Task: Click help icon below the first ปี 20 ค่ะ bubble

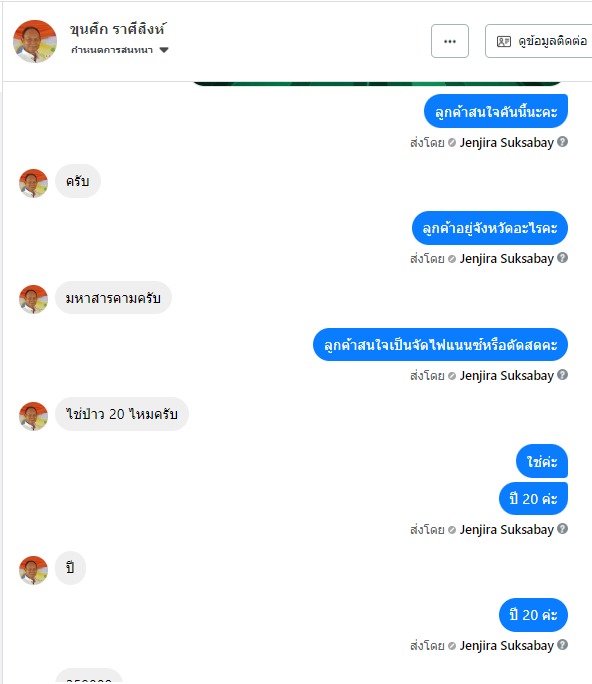Action: [x=563, y=529]
